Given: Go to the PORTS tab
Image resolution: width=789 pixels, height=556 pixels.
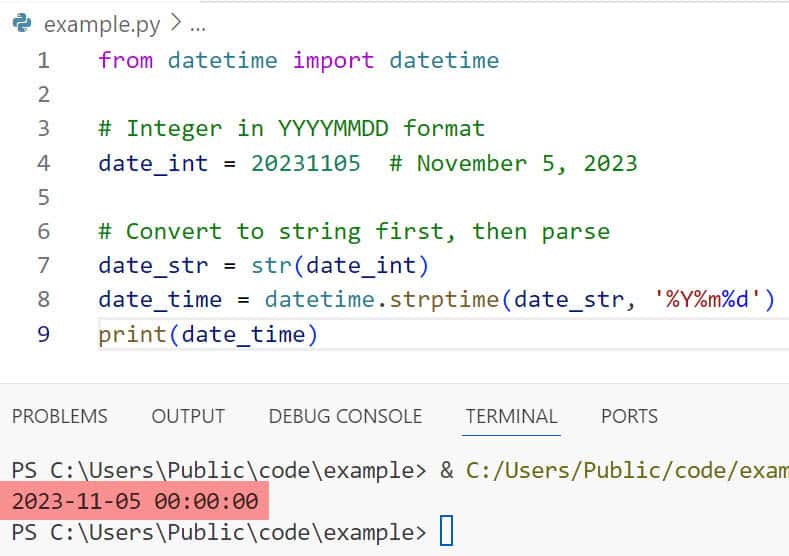Looking at the screenshot, I should (629, 416).
